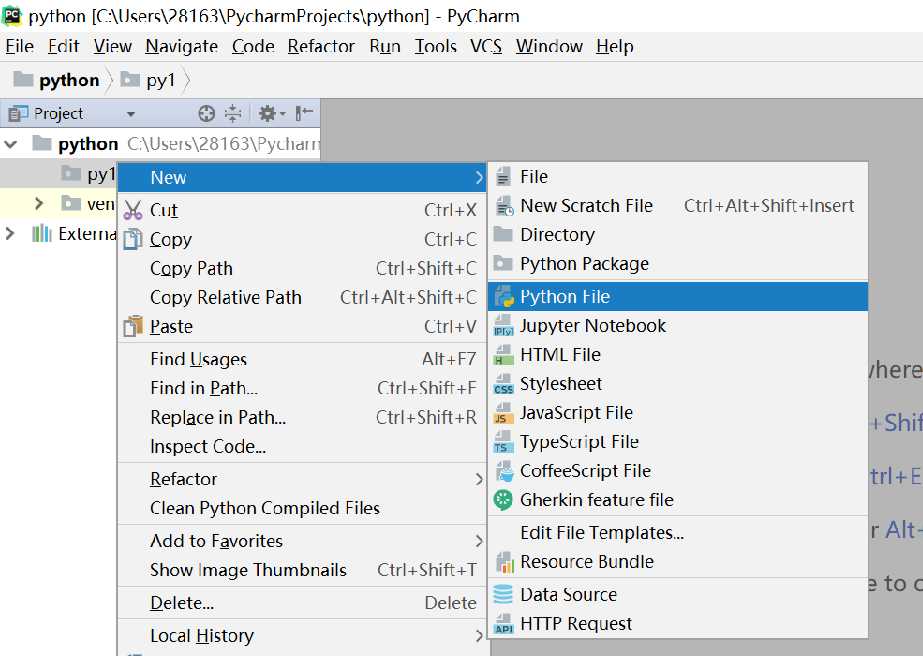This screenshot has width=923, height=656.
Task: Click the New submenu arrow
Action: point(479,177)
